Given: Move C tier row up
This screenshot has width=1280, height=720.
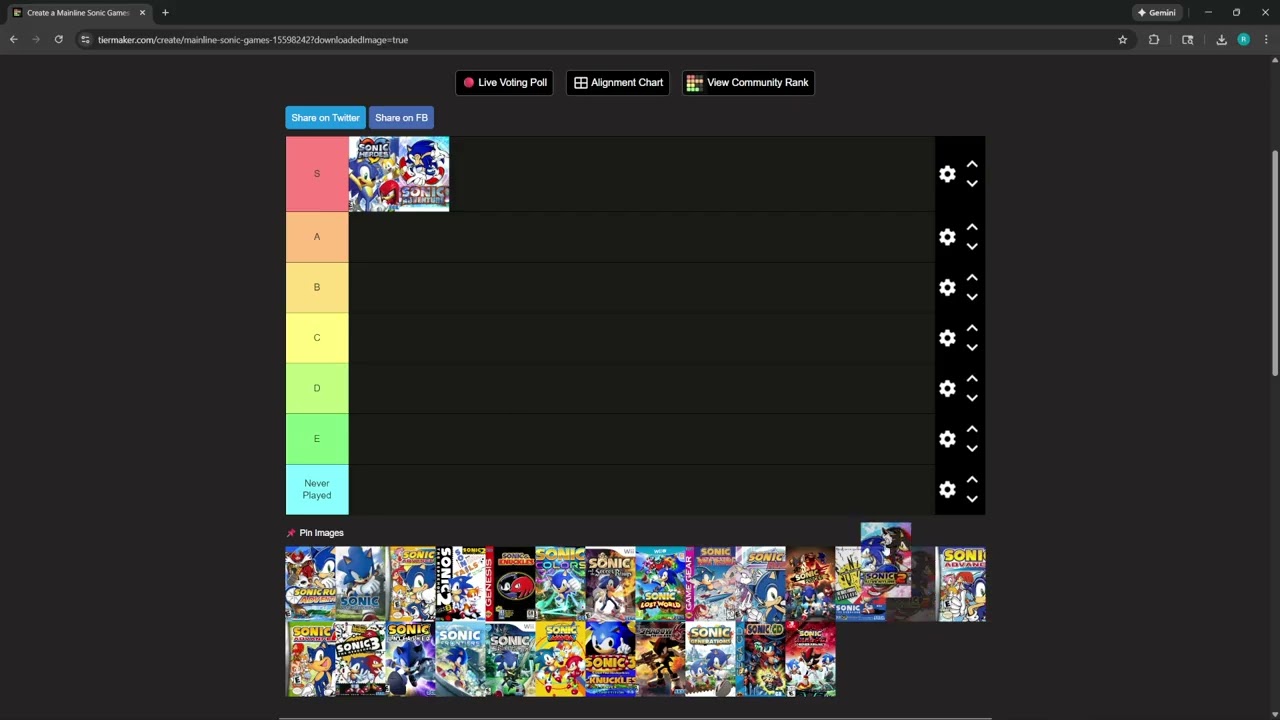Looking at the screenshot, I should [972, 328].
